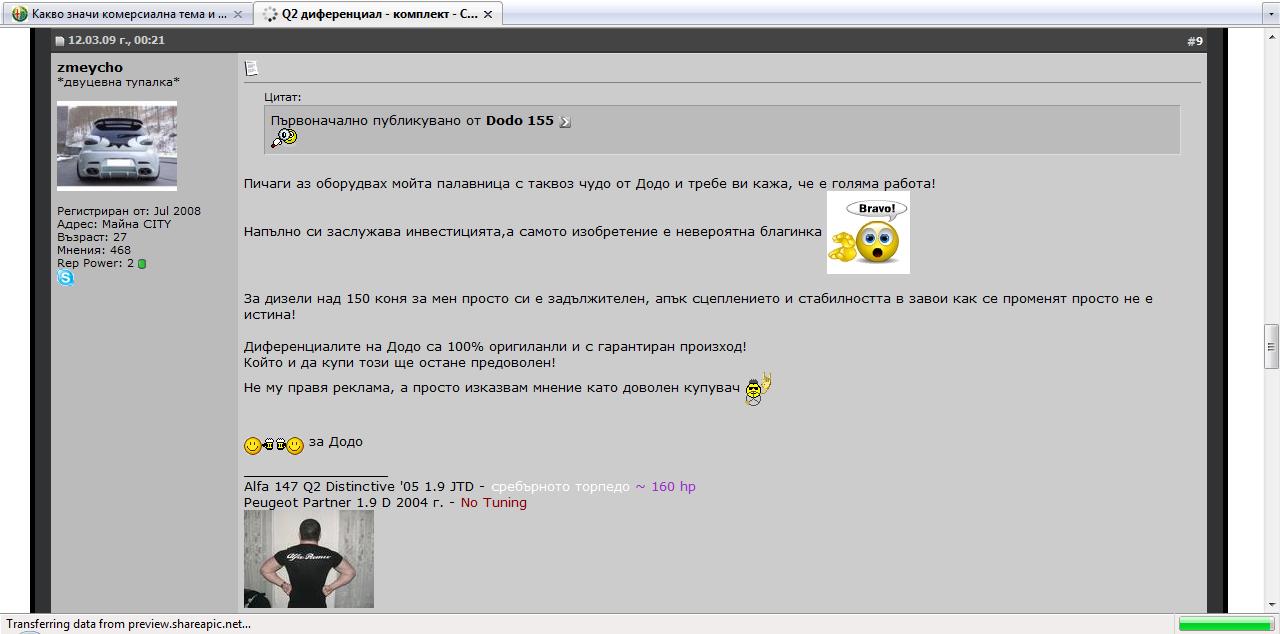The width and height of the screenshot is (1280, 634).
Task: Click the beer-toast smileys before 'за Додо'
Action: pos(274,445)
